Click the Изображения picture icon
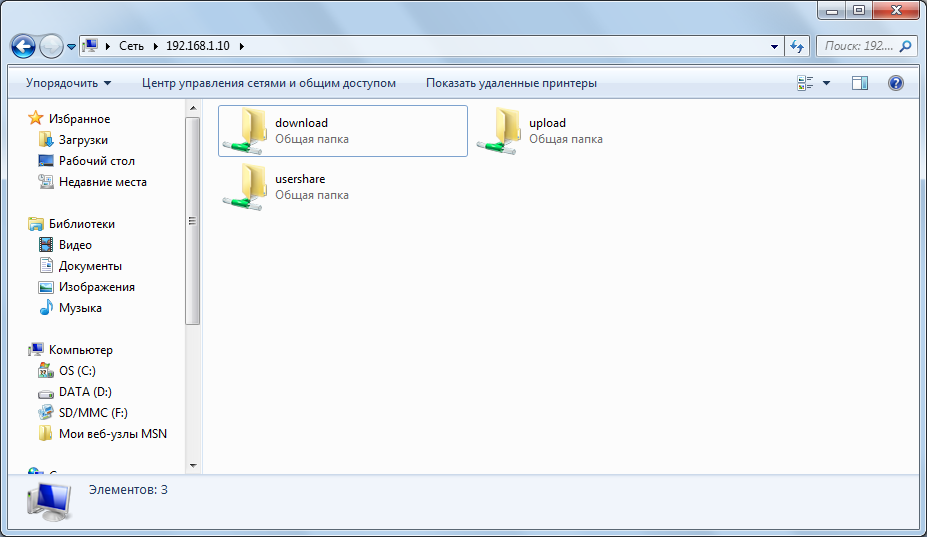The height and width of the screenshot is (537, 927). click(46, 287)
